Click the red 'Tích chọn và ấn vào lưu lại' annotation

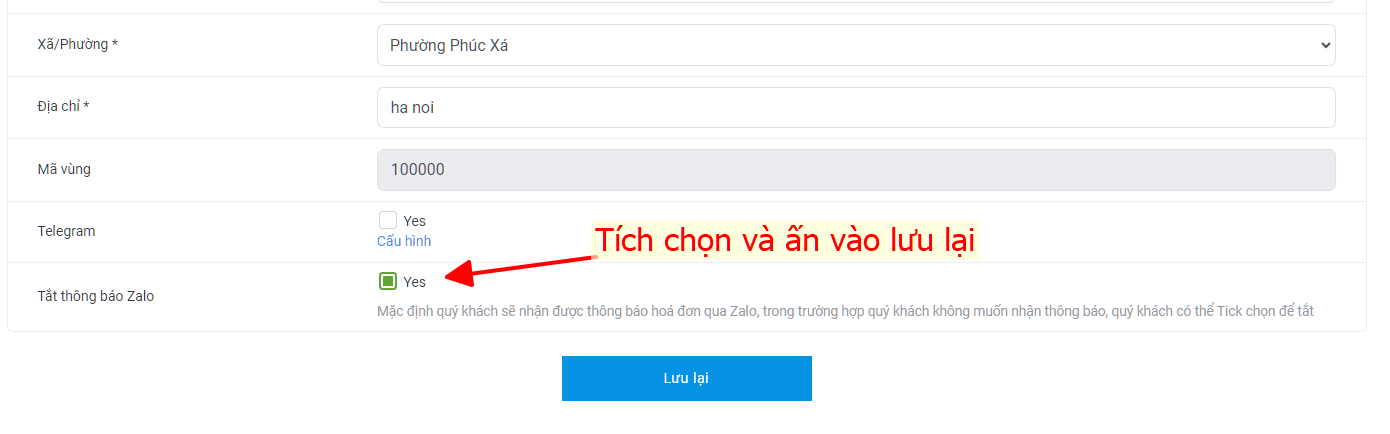click(x=785, y=241)
